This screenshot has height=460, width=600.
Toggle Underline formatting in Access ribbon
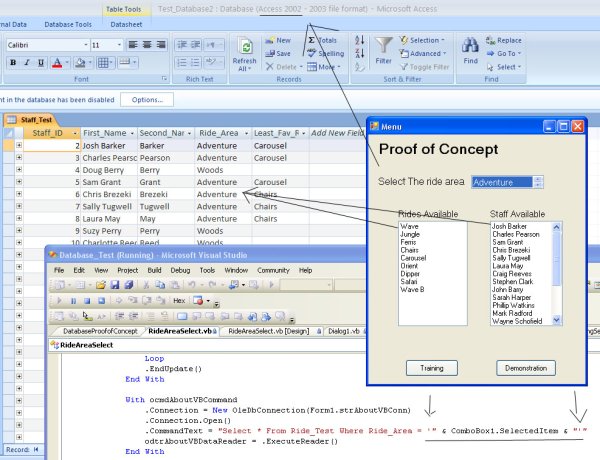(41, 62)
